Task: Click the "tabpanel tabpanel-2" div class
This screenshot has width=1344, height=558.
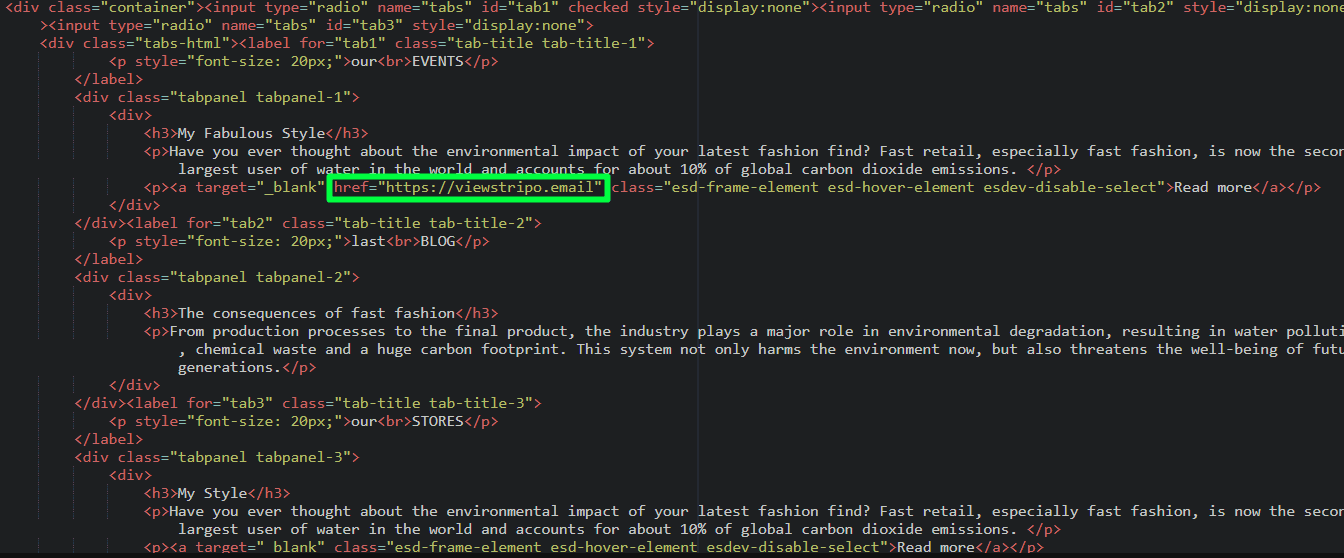Action: pos(260,277)
